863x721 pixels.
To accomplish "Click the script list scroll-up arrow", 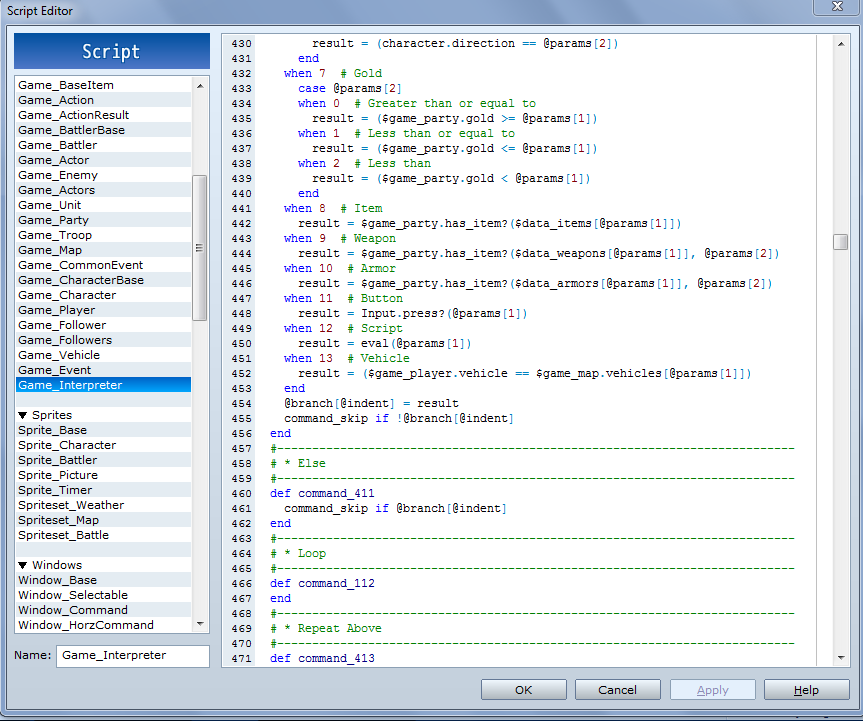I will pos(200,85).
